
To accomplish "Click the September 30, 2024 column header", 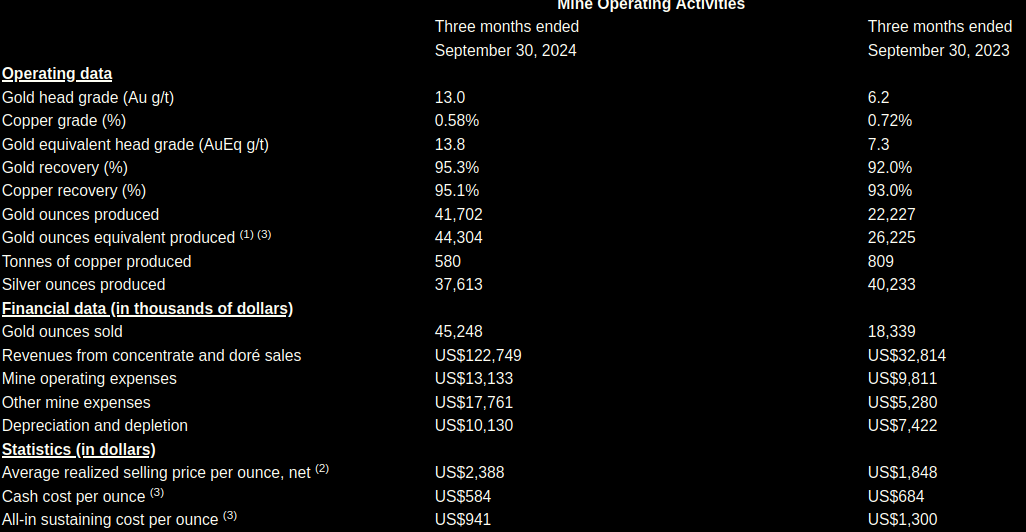I will [x=505, y=50].
